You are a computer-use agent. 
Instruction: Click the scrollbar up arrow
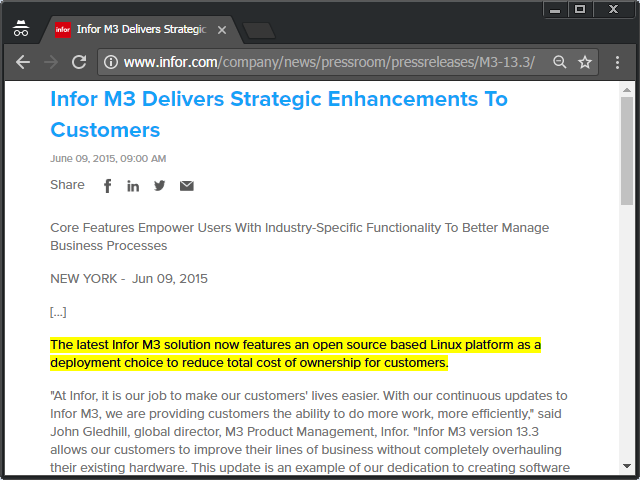[x=627, y=89]
